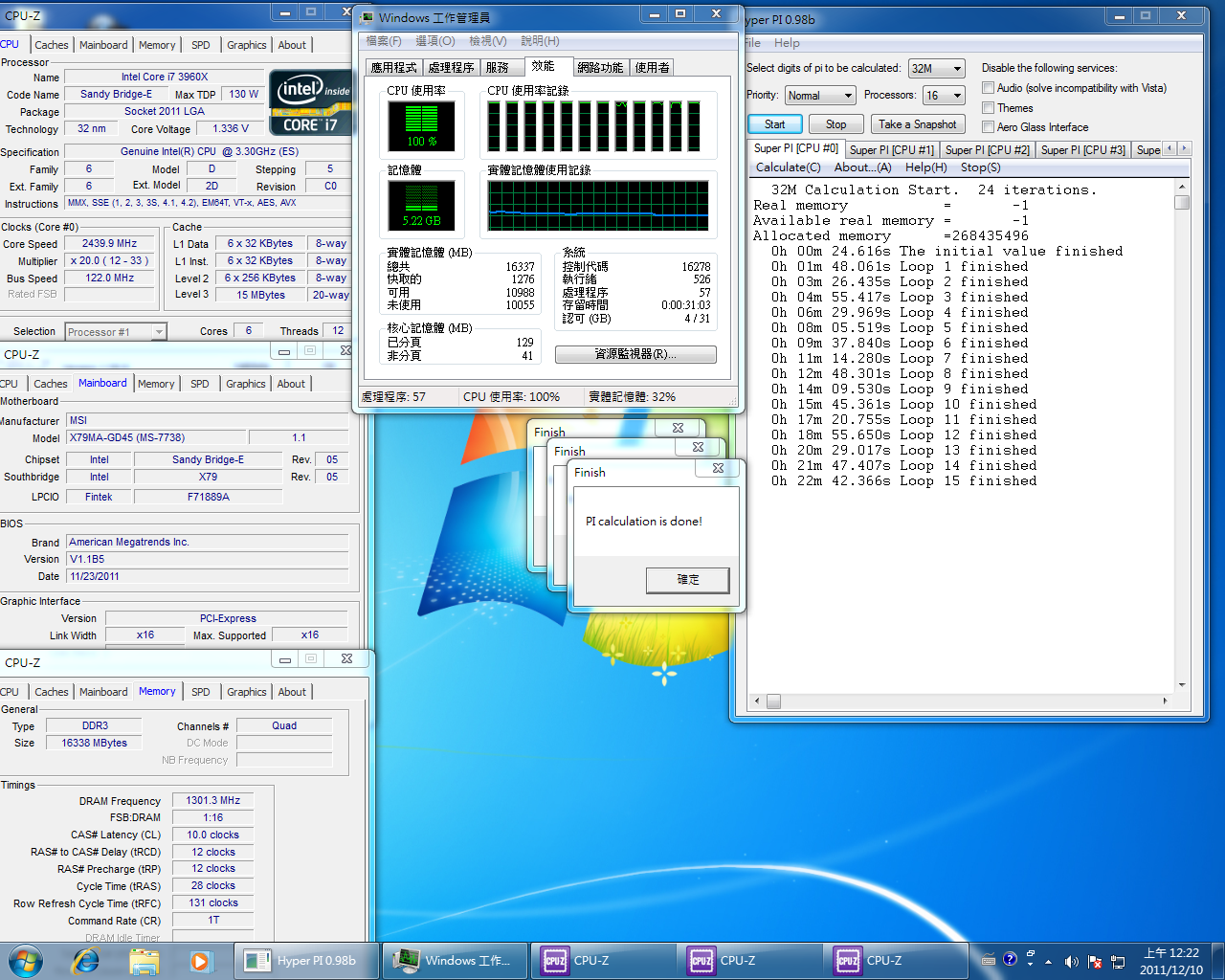1225x980 pixels.
Task: Click the Action Center flag tray icon
Action: [1094, 961]
